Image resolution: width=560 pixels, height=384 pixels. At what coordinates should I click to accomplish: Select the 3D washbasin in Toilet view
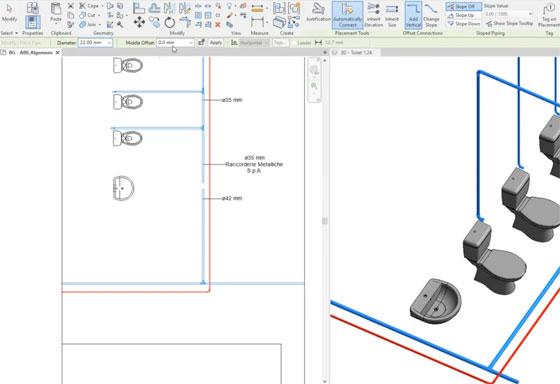click(435, 301)
